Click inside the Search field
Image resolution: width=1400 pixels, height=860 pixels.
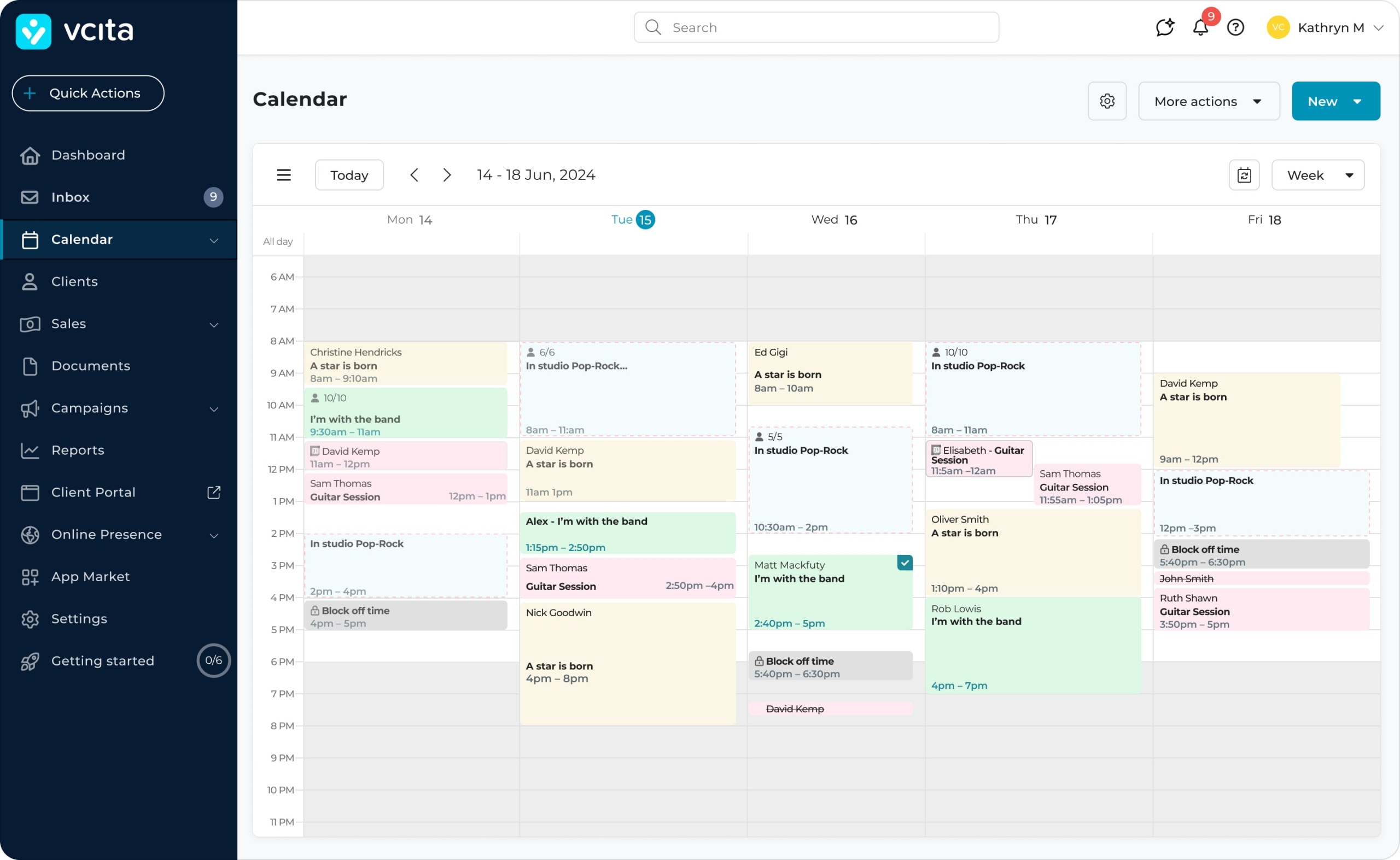[x=816, y=27]
